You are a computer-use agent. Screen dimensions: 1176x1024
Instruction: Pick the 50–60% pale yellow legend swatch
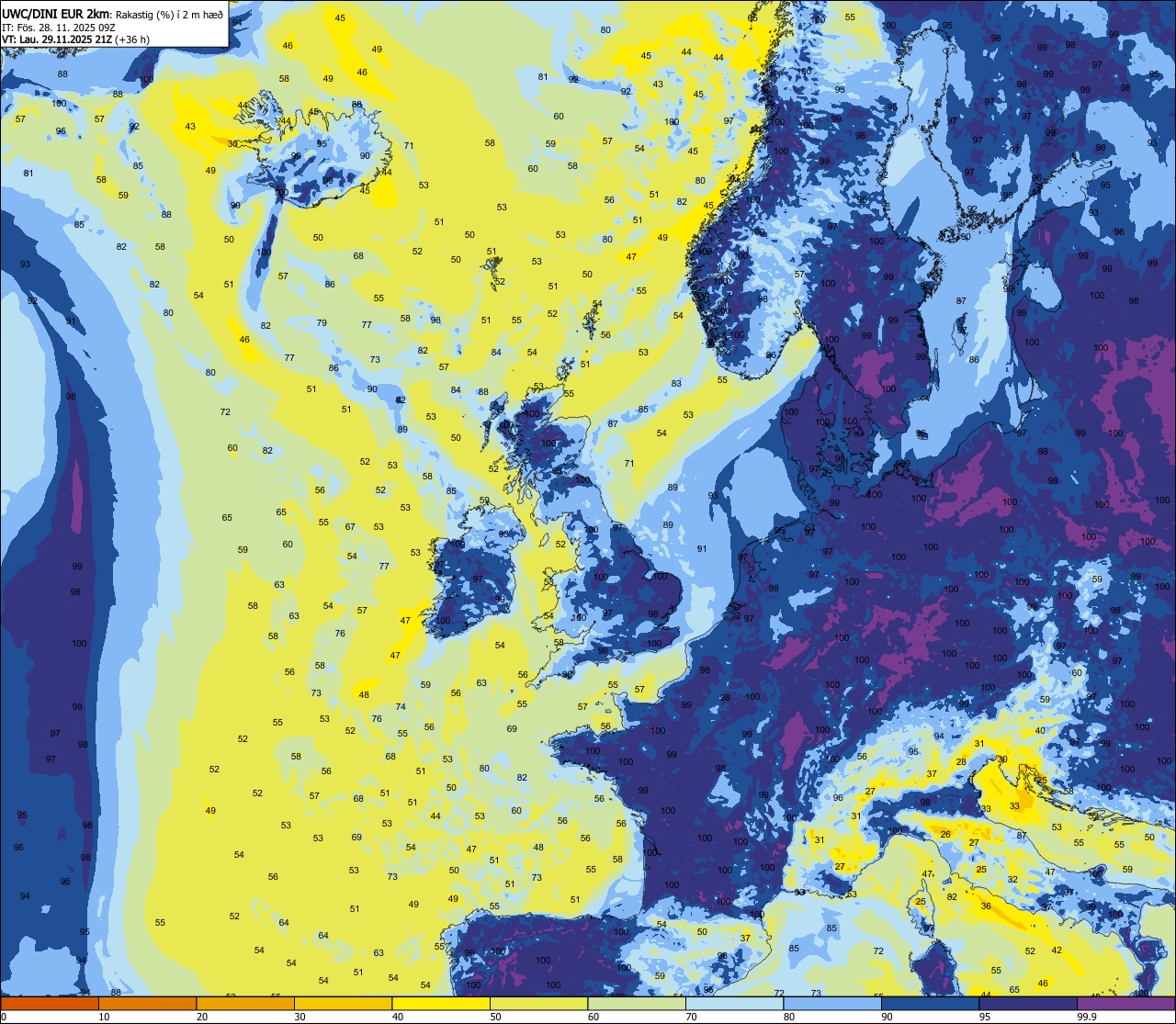click(x=538, y=1003)
